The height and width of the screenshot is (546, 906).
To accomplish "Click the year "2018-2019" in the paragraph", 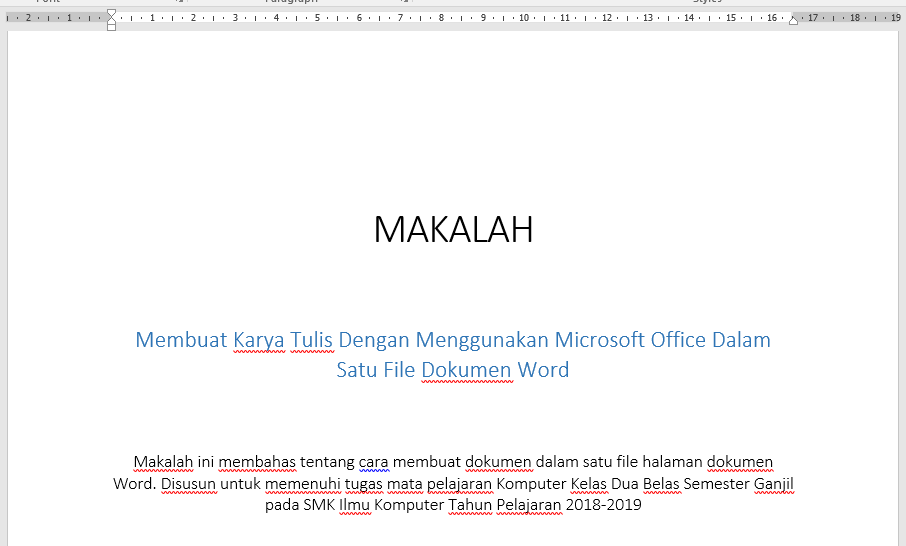I will click(x=604, y=505).
